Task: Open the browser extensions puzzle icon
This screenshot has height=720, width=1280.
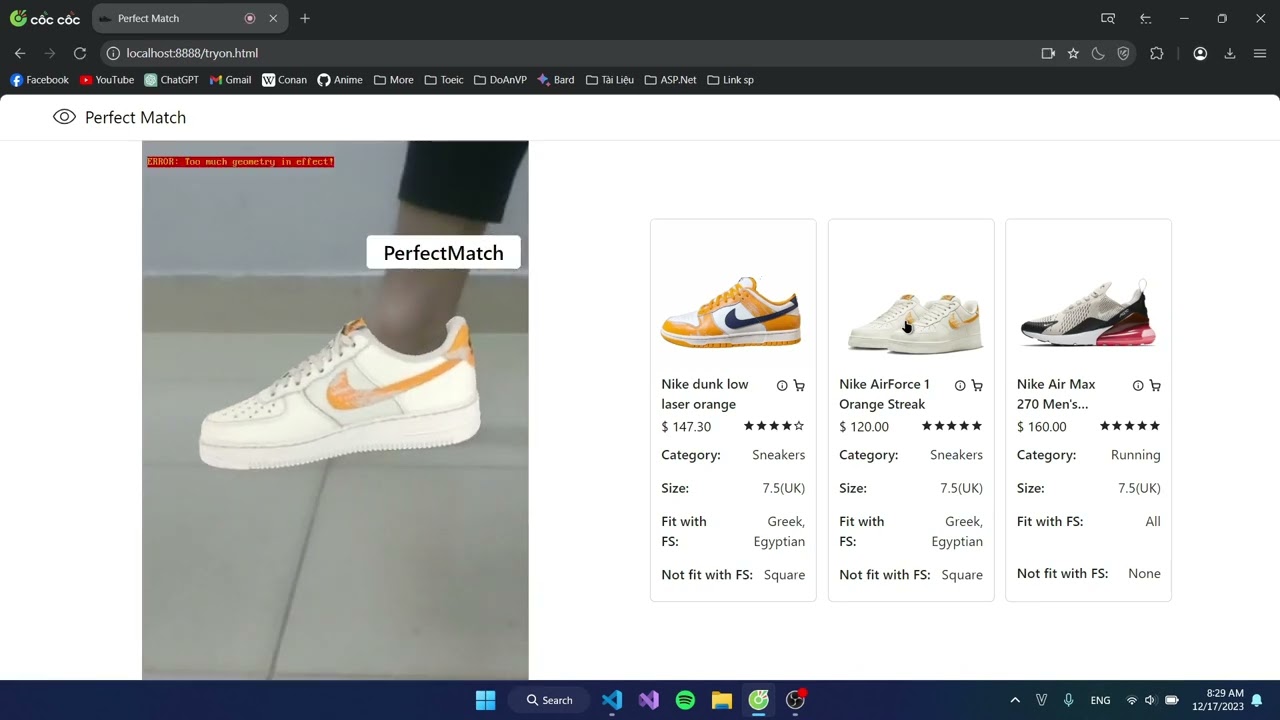Action: [x=1157, y=53]
